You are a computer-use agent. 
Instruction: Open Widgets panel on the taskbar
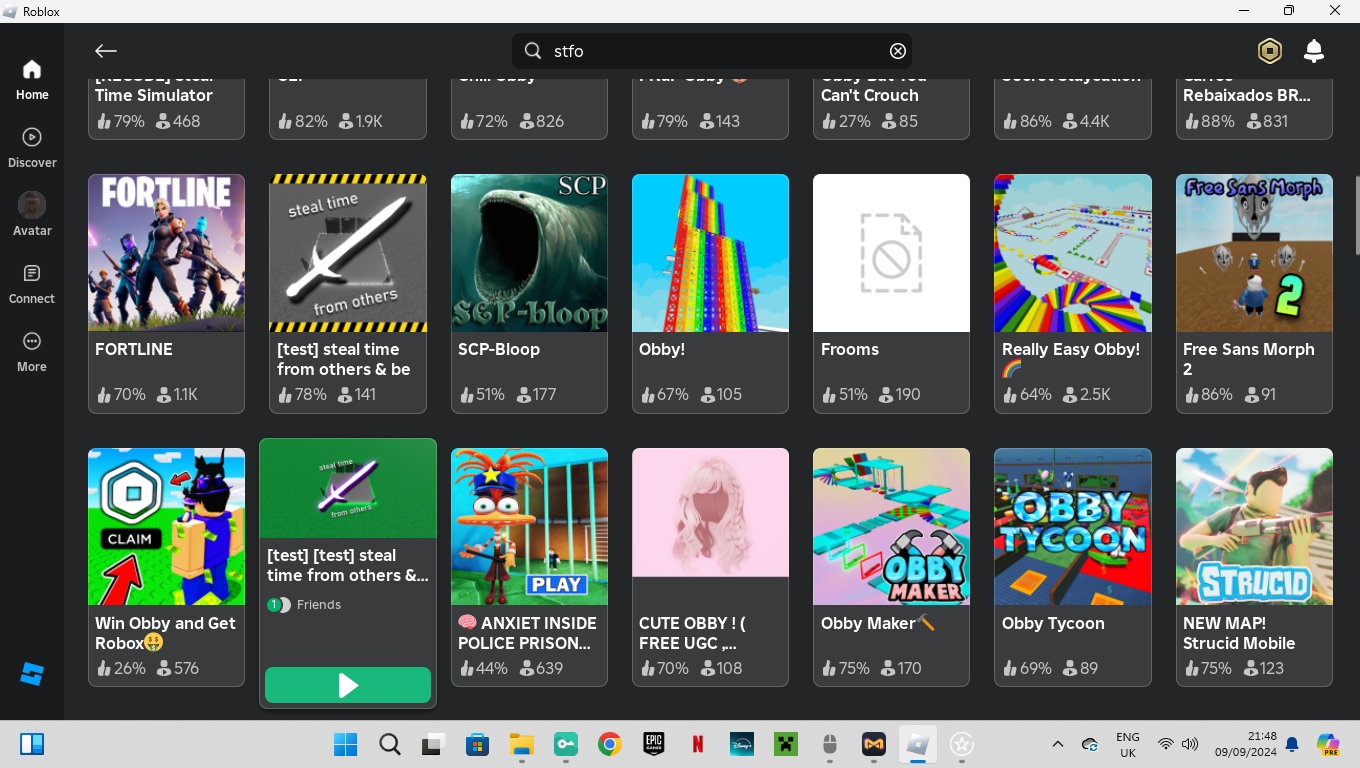[x=32, y=744]
